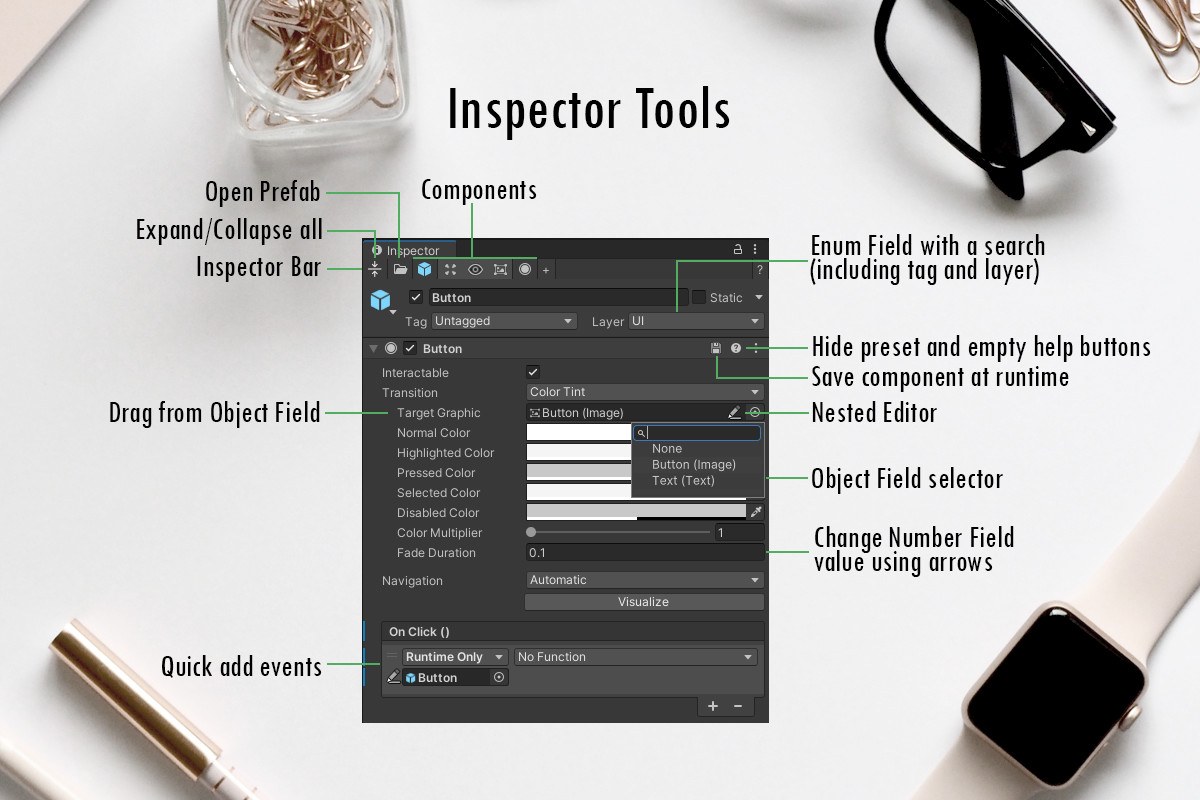Toggle the Static checkbox
The width and height of the screenshot is (1200, 800).
(x=699, y=297)
